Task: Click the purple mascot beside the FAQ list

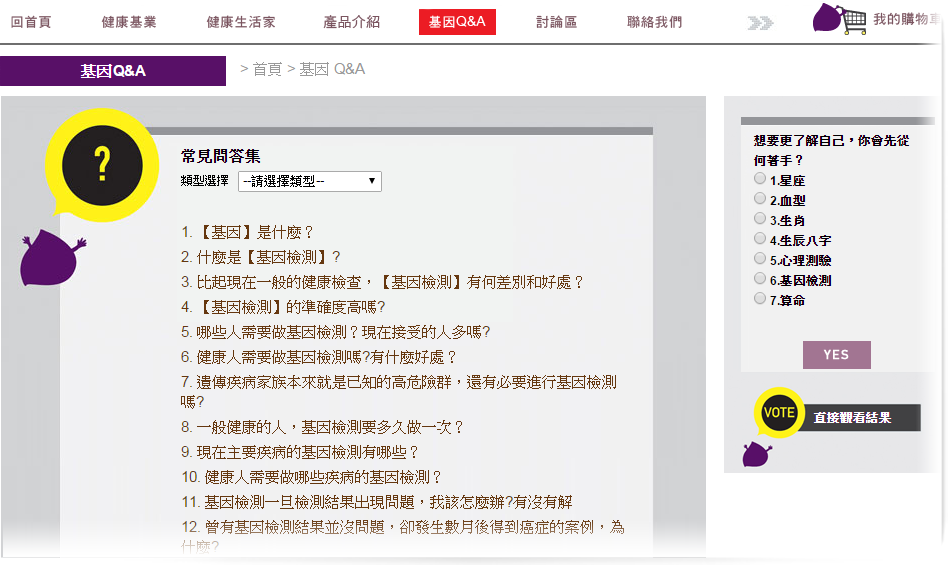Action: click(52, 257)
